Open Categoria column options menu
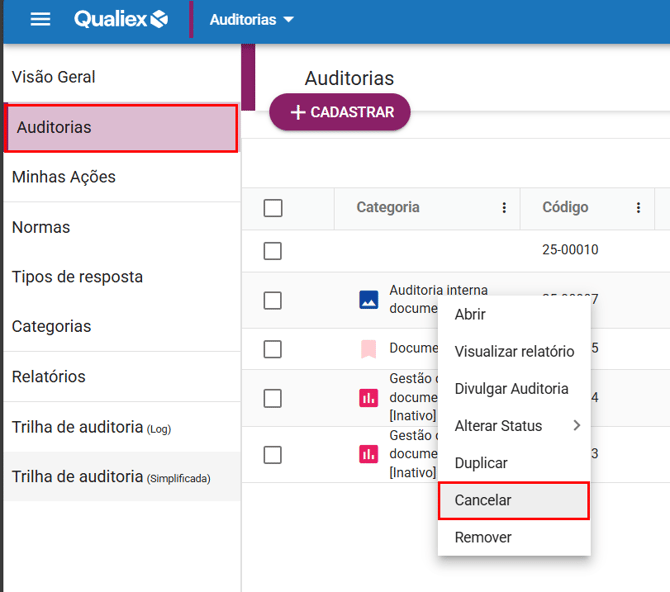670x592 pixels. [504, 208]
